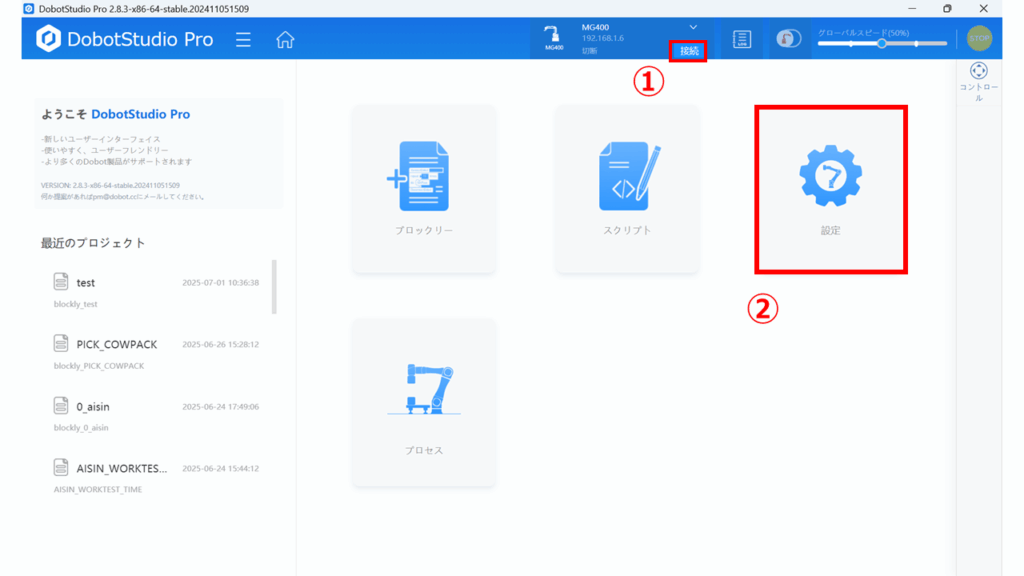Click timestamp 2025-07-01 10:36:38
The width and height of the screenshot is (1024, 576).
coord(221,283)
